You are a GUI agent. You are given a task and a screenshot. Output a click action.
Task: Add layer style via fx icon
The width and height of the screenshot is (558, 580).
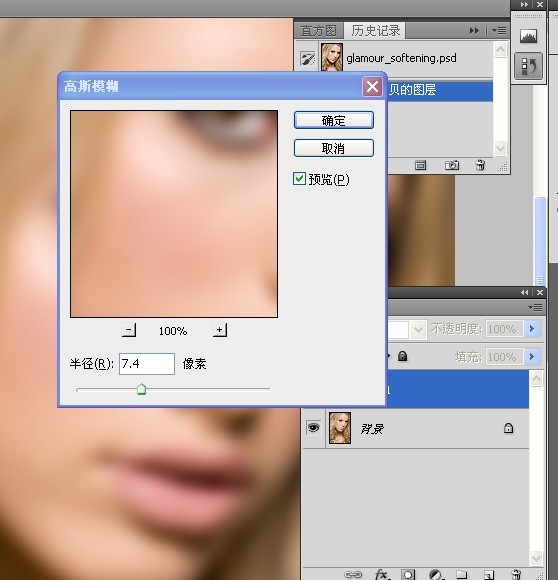point(381,574)
